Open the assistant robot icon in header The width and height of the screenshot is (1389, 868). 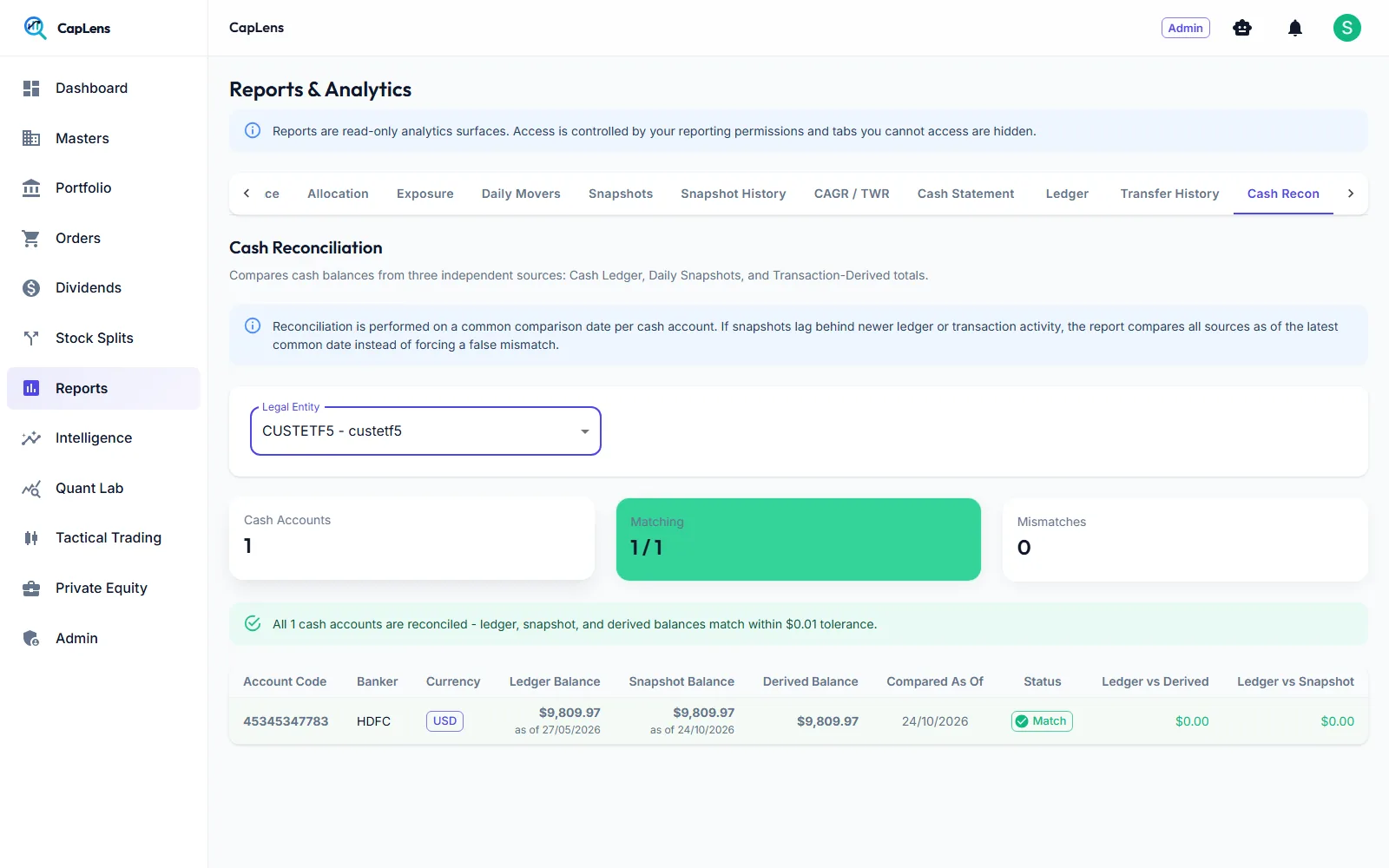click(x=1242, y=28)
